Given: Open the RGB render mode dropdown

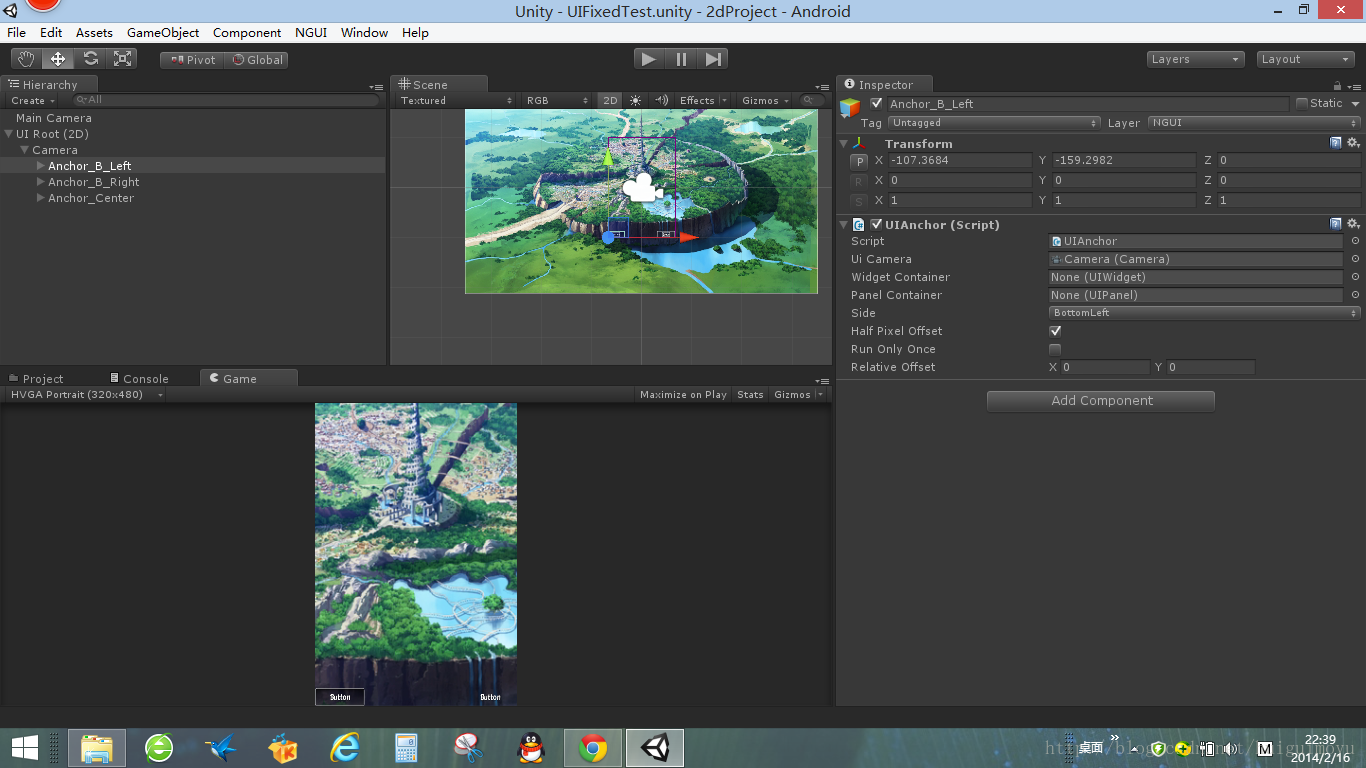Looking at the screenshot, I should coord(558,100).
